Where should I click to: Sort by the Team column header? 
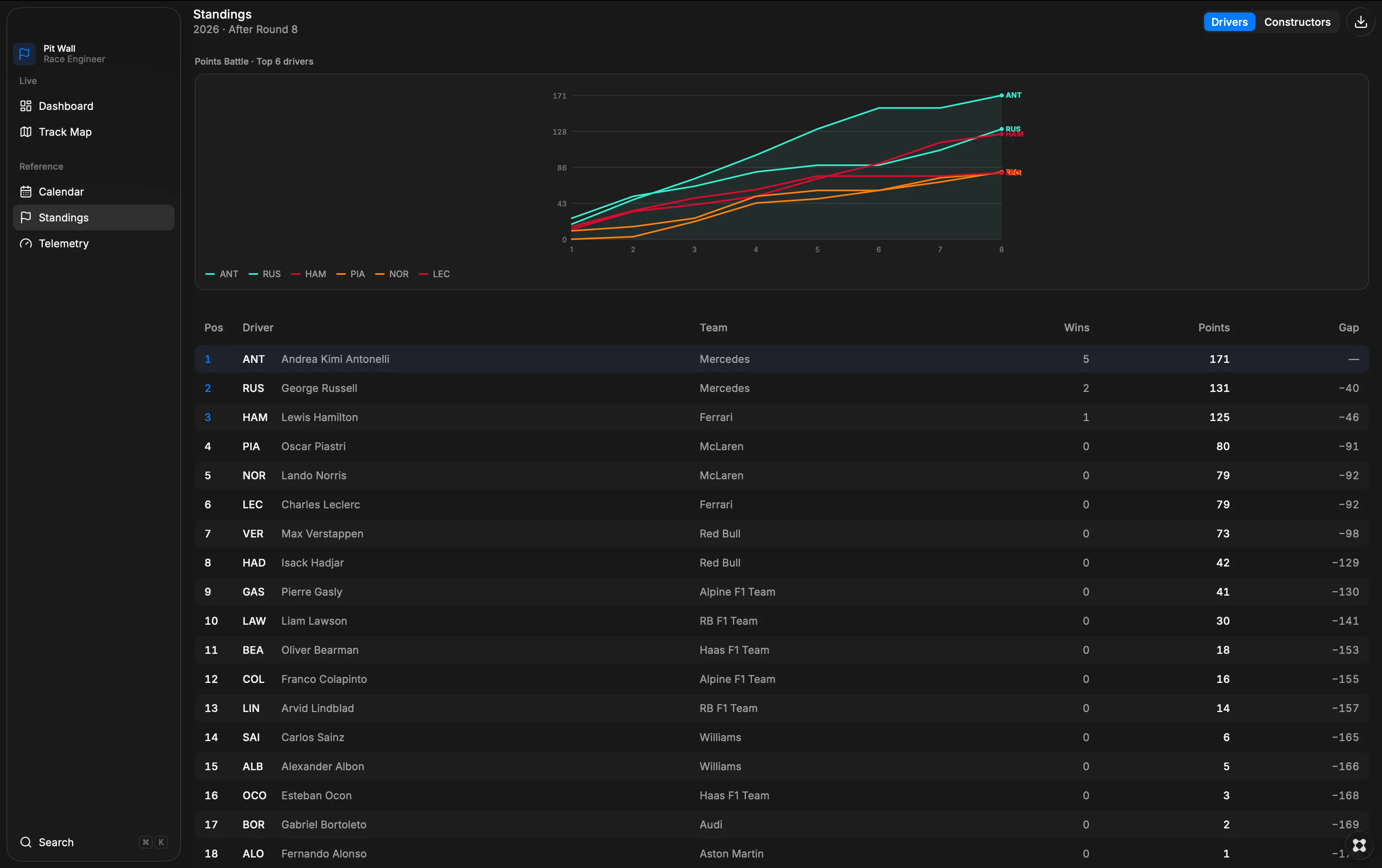(x=713, y=327)
